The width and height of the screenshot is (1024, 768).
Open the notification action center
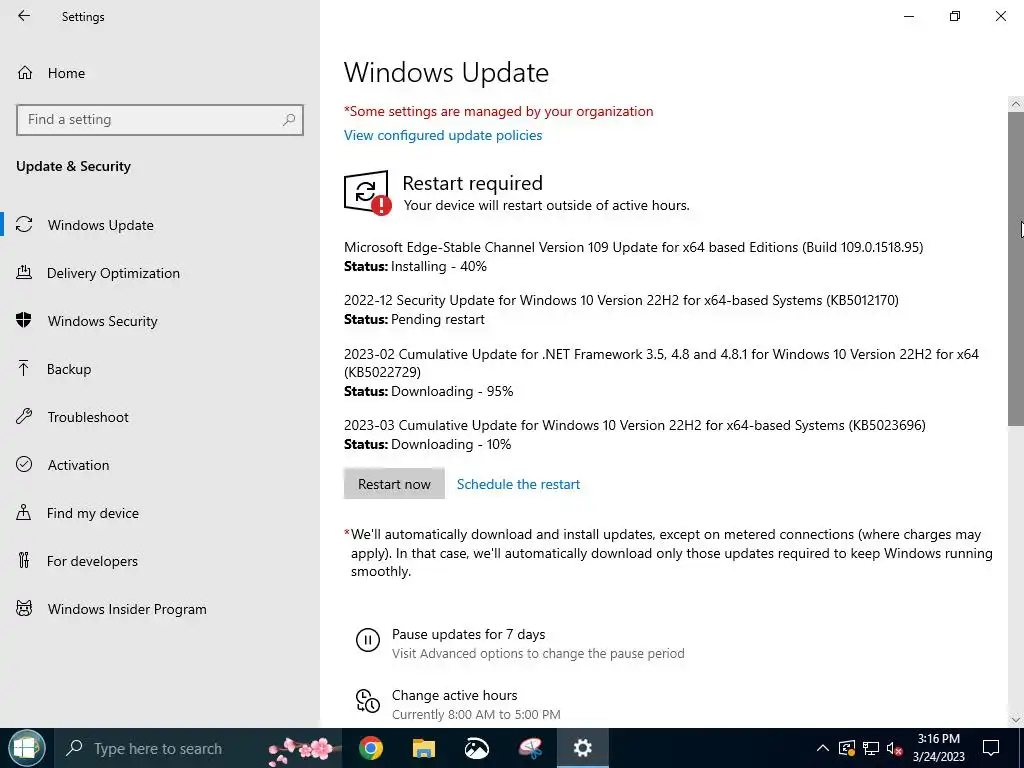coord(991,748)
